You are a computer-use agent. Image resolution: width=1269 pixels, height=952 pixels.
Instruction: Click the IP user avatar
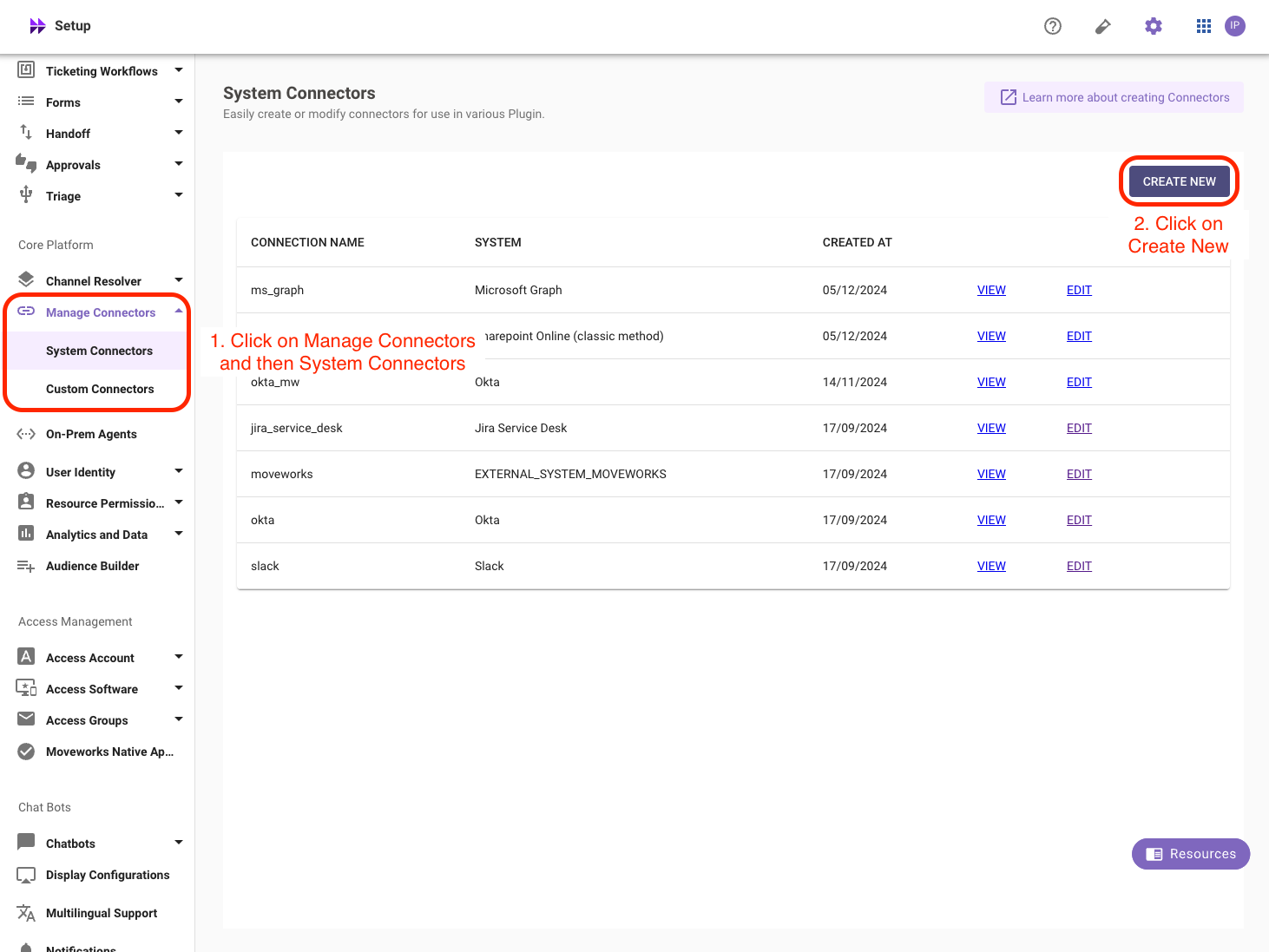1235,26
